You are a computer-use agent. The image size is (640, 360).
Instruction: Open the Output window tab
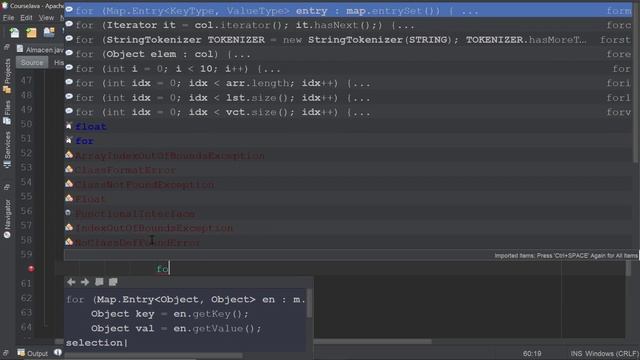(x=33, y=353)
